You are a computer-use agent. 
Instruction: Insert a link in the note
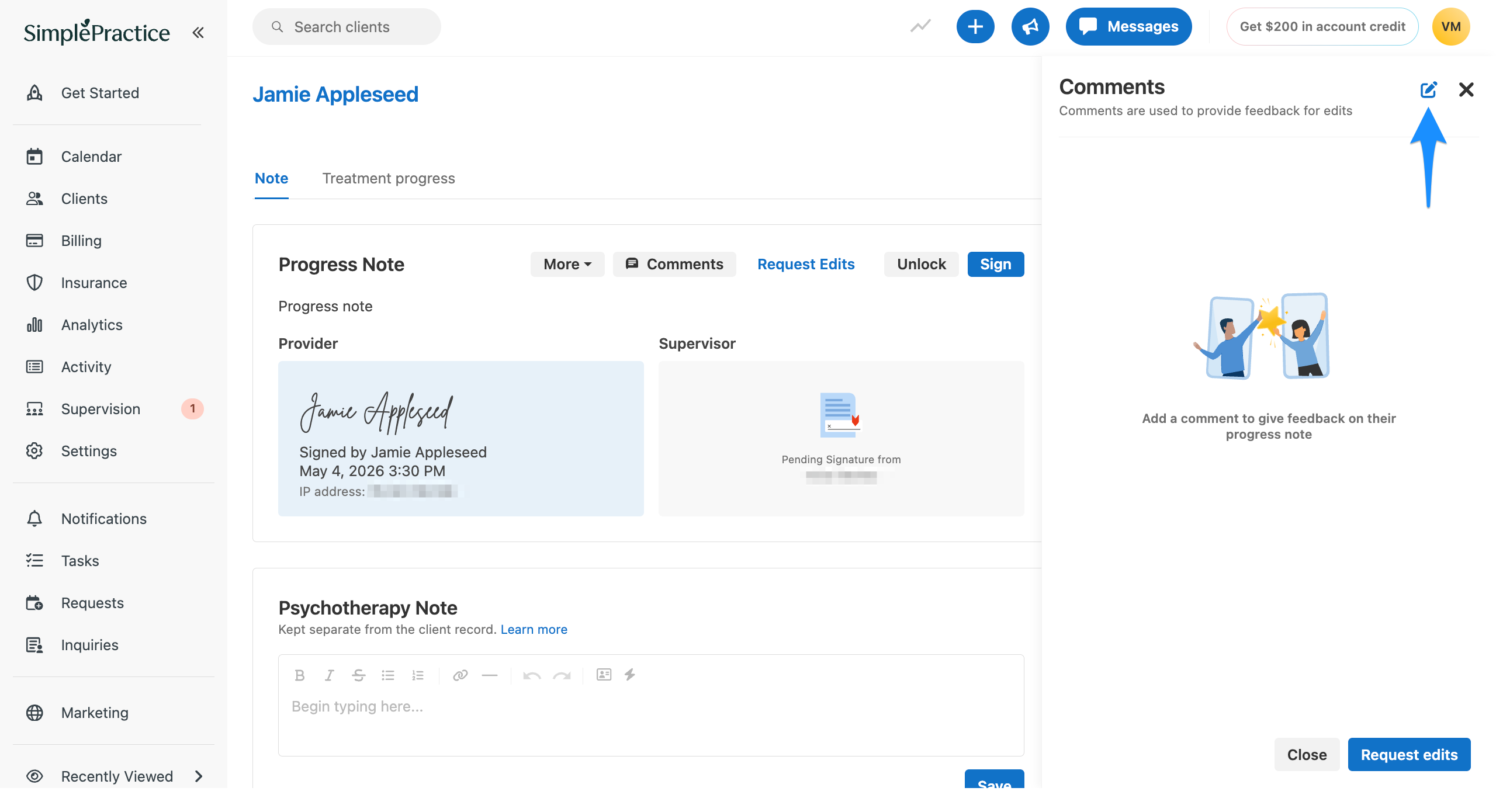[460, 675]
